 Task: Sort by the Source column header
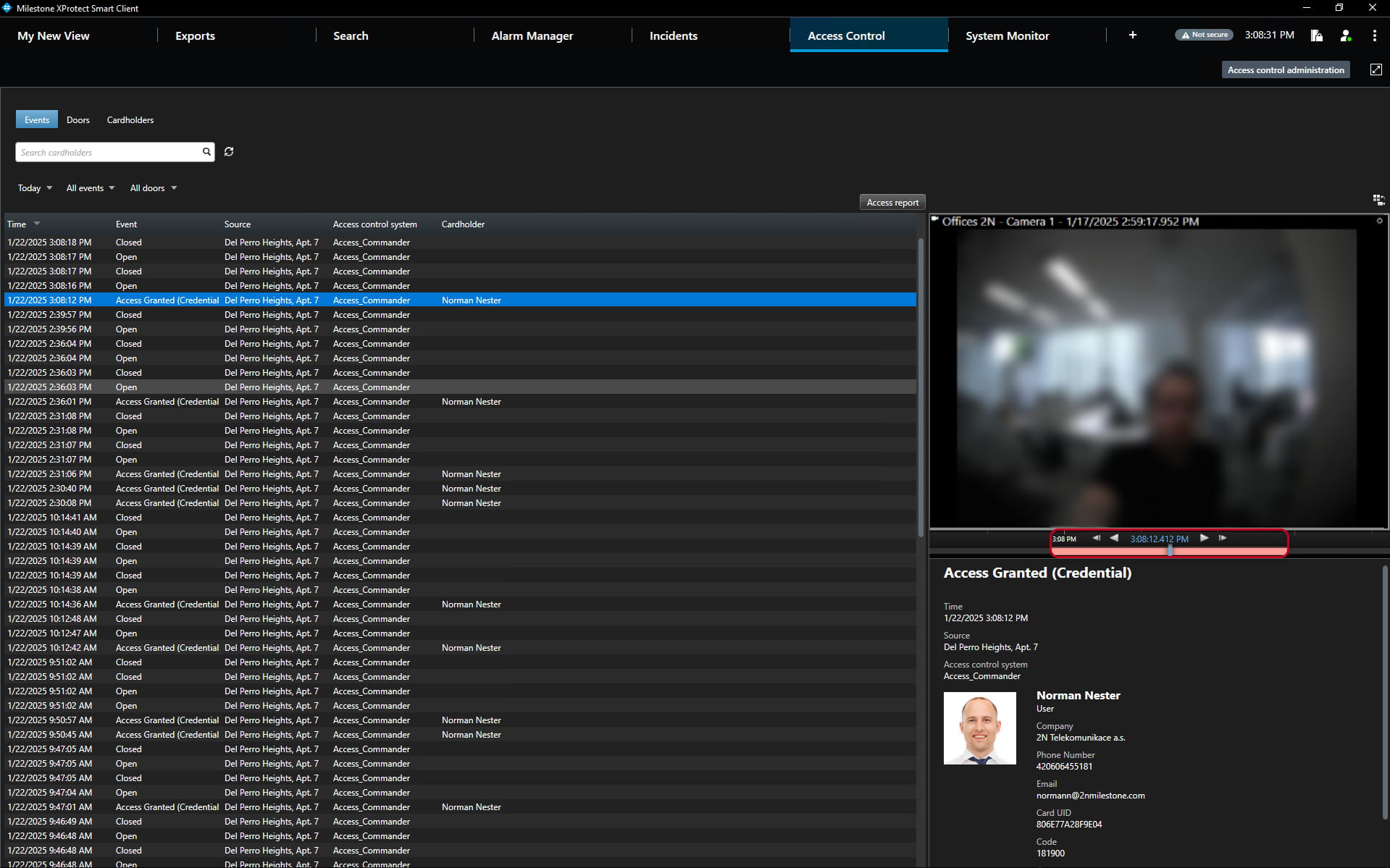[238, 224]
